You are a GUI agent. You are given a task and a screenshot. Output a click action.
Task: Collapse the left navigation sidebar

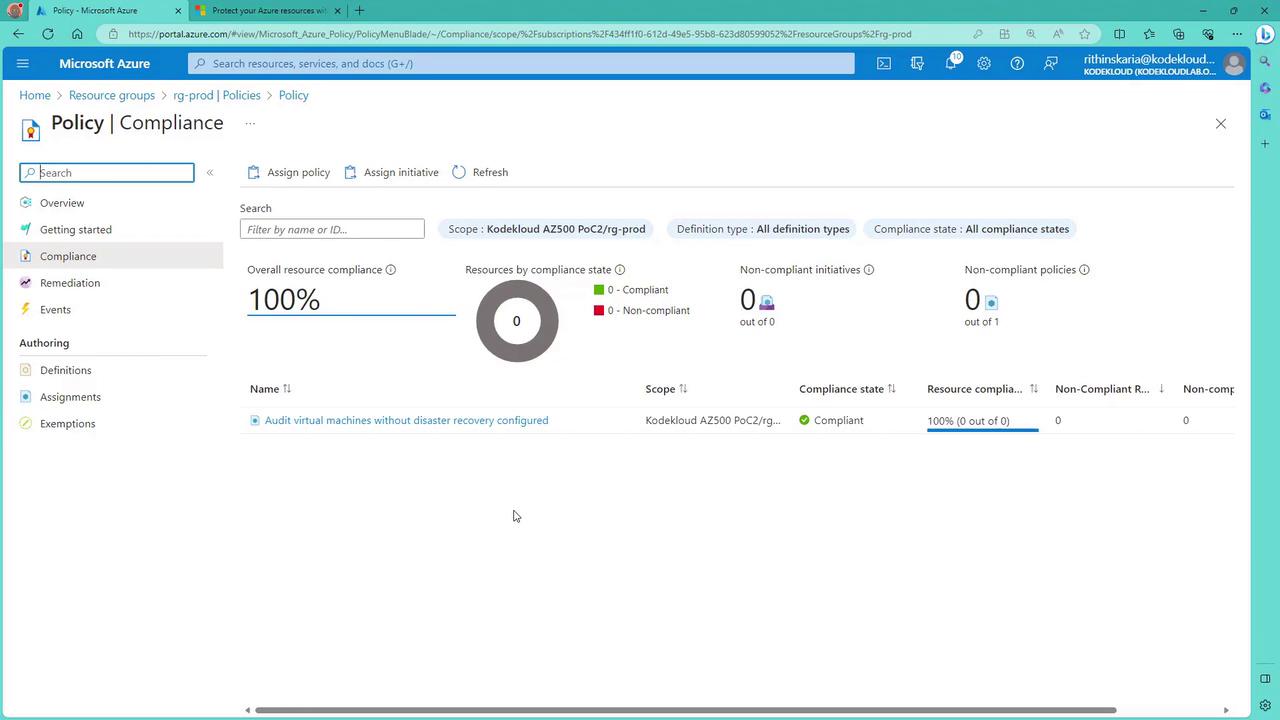coord(210,173)
